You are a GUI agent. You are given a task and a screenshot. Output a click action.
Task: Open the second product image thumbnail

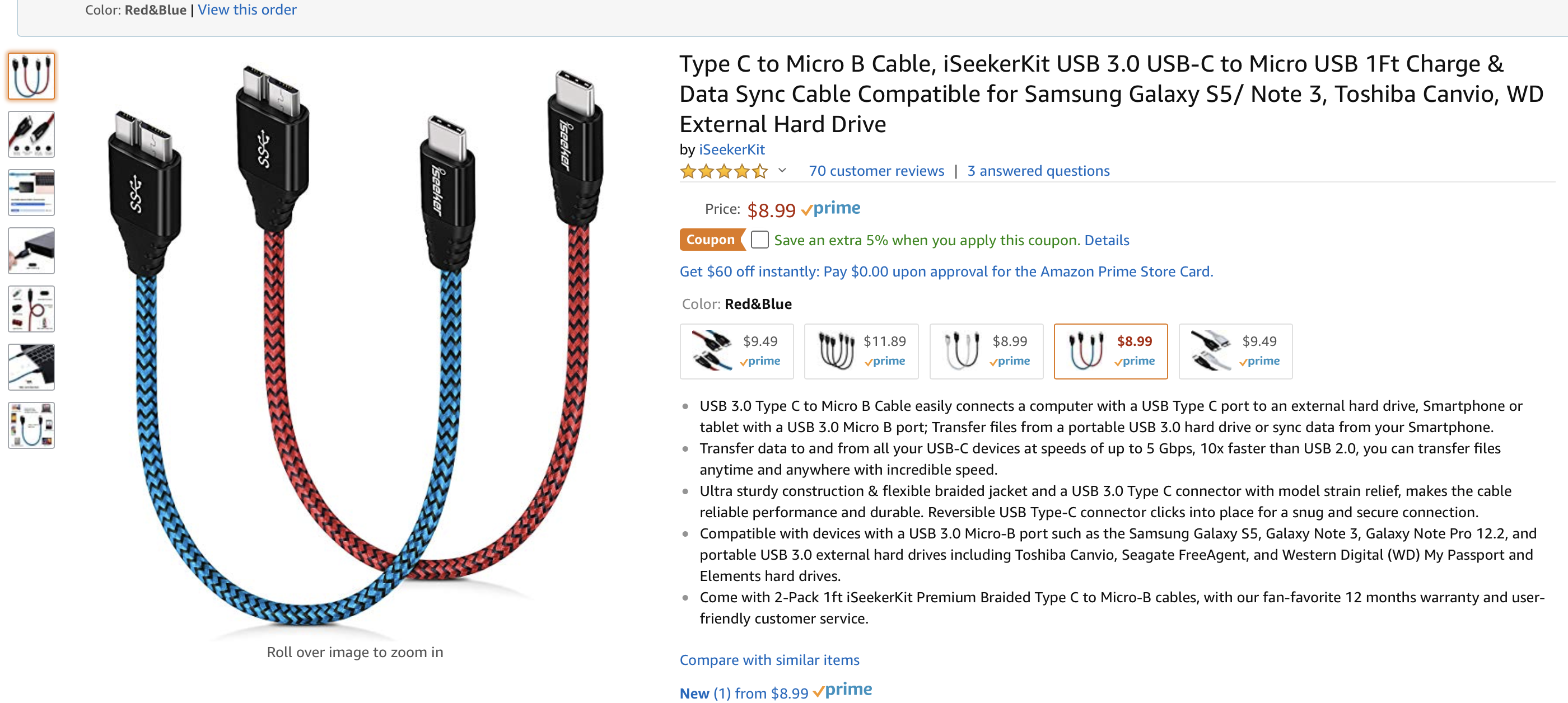(x=31, y=134)
